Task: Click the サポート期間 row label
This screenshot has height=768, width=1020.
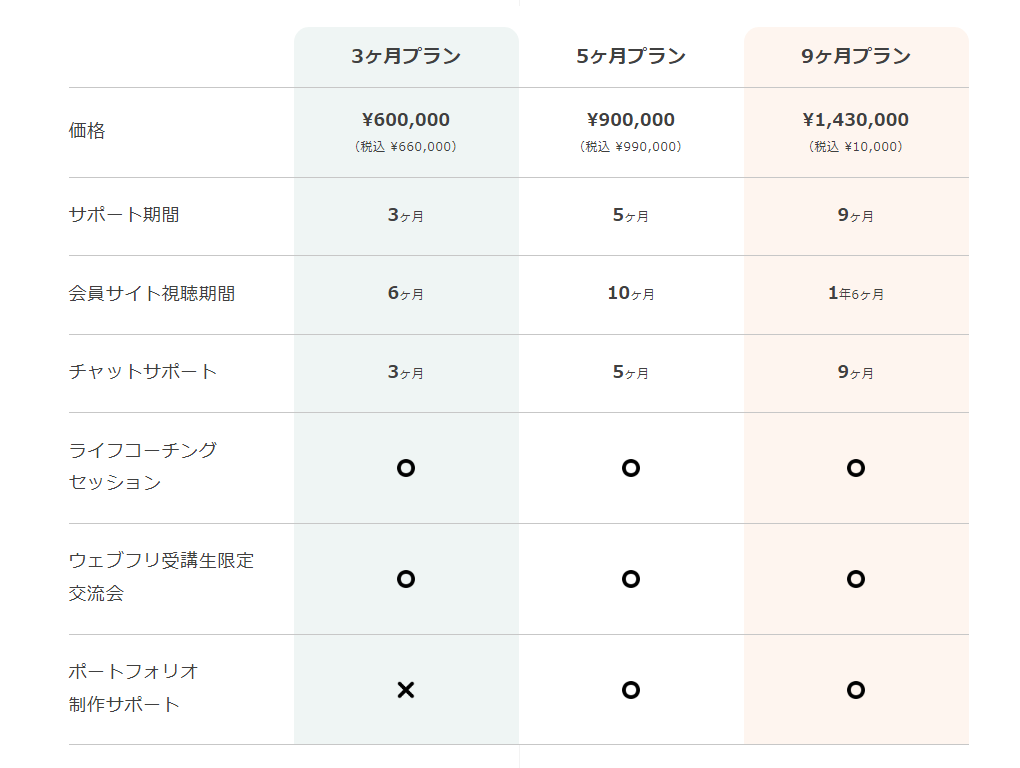Action: pos(124,215)
